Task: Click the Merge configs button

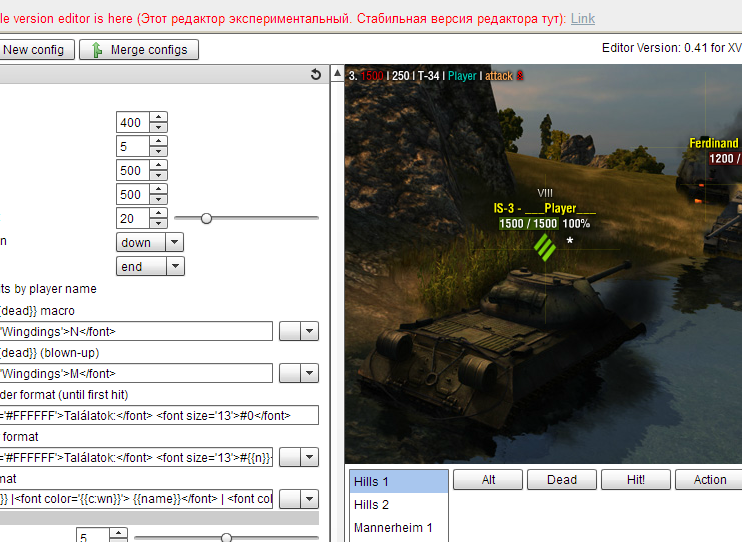Action: 139,50
